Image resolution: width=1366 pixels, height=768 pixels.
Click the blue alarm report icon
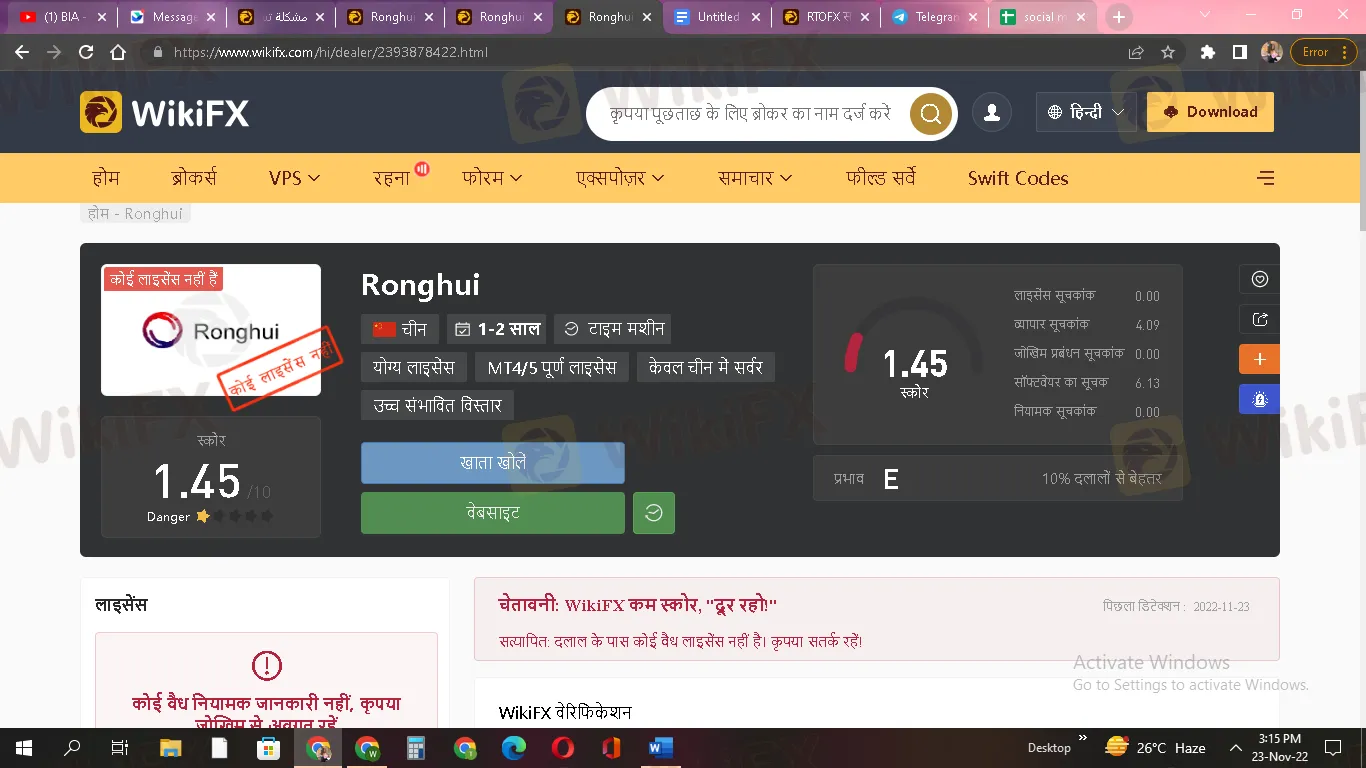tap(1259, 399)
